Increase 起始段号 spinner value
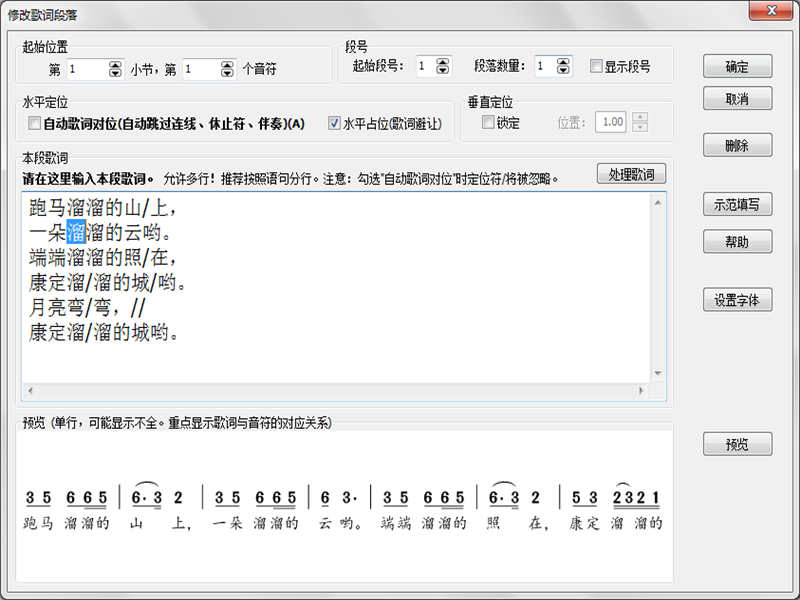 coord(443,62)
